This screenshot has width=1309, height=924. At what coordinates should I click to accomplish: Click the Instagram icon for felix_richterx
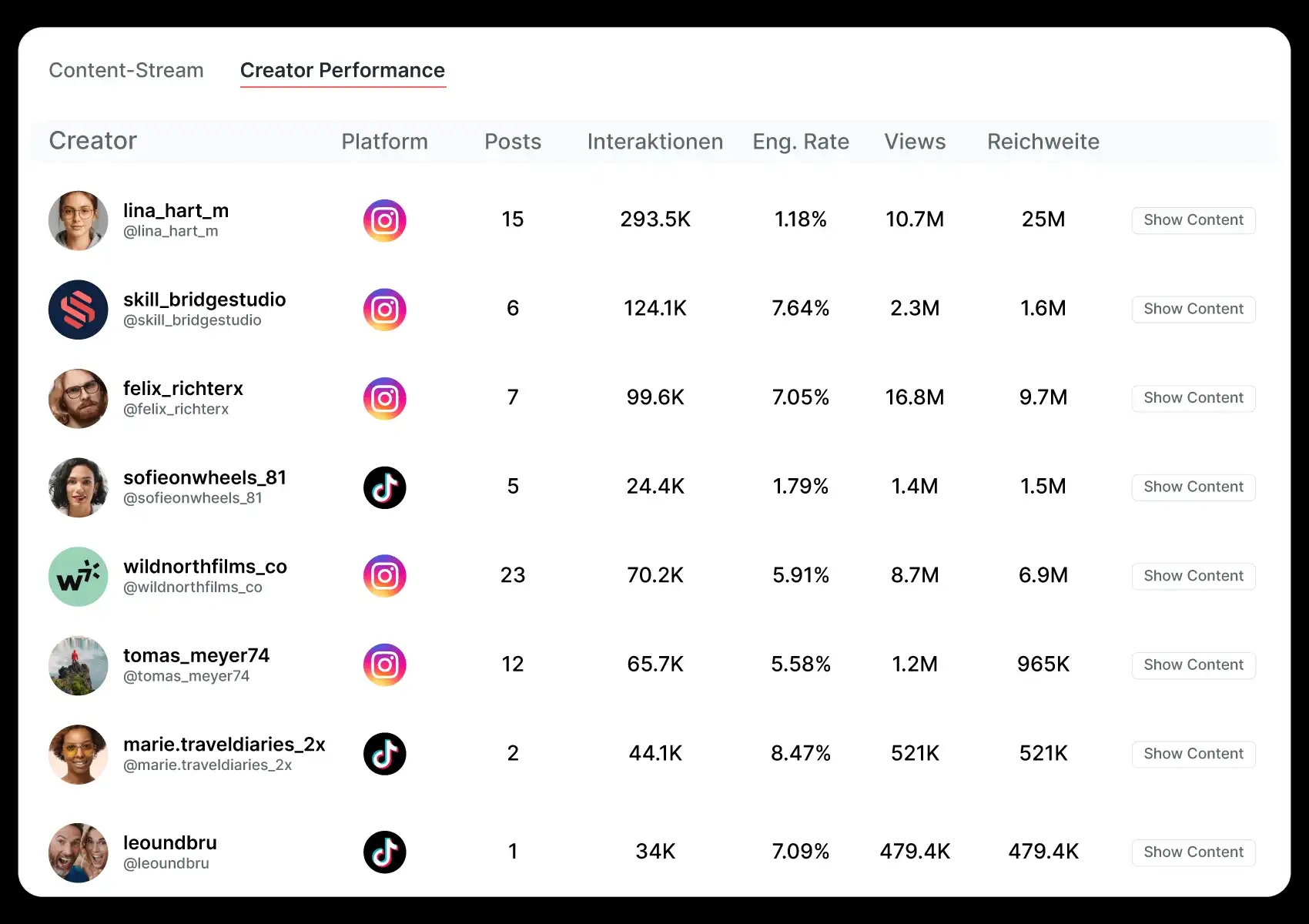tap(385, 398)
